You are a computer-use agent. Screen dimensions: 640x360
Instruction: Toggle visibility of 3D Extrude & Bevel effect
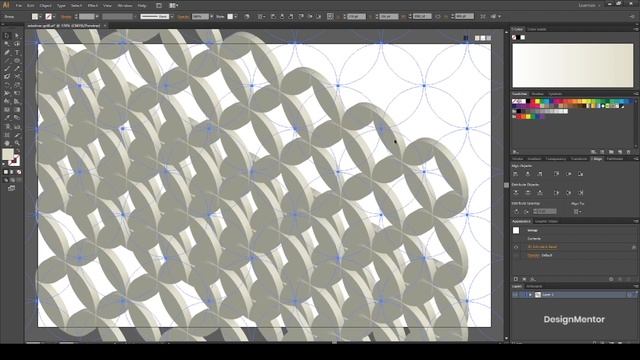pos(516,247)
